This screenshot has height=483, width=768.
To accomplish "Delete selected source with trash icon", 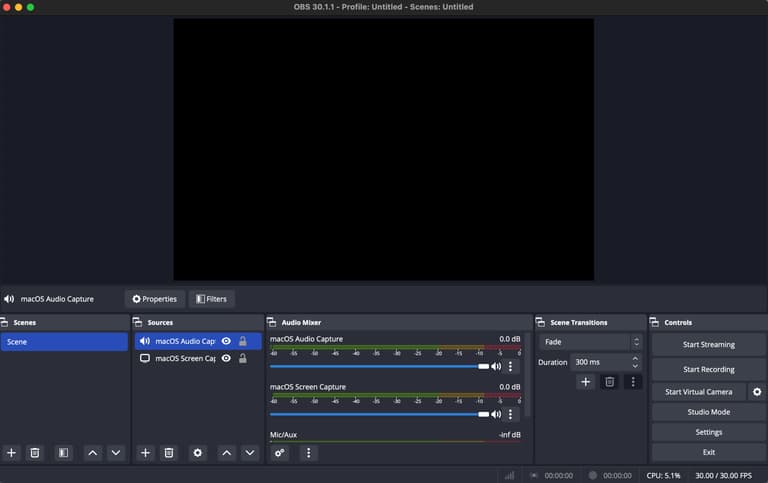I will coord(169,453).
